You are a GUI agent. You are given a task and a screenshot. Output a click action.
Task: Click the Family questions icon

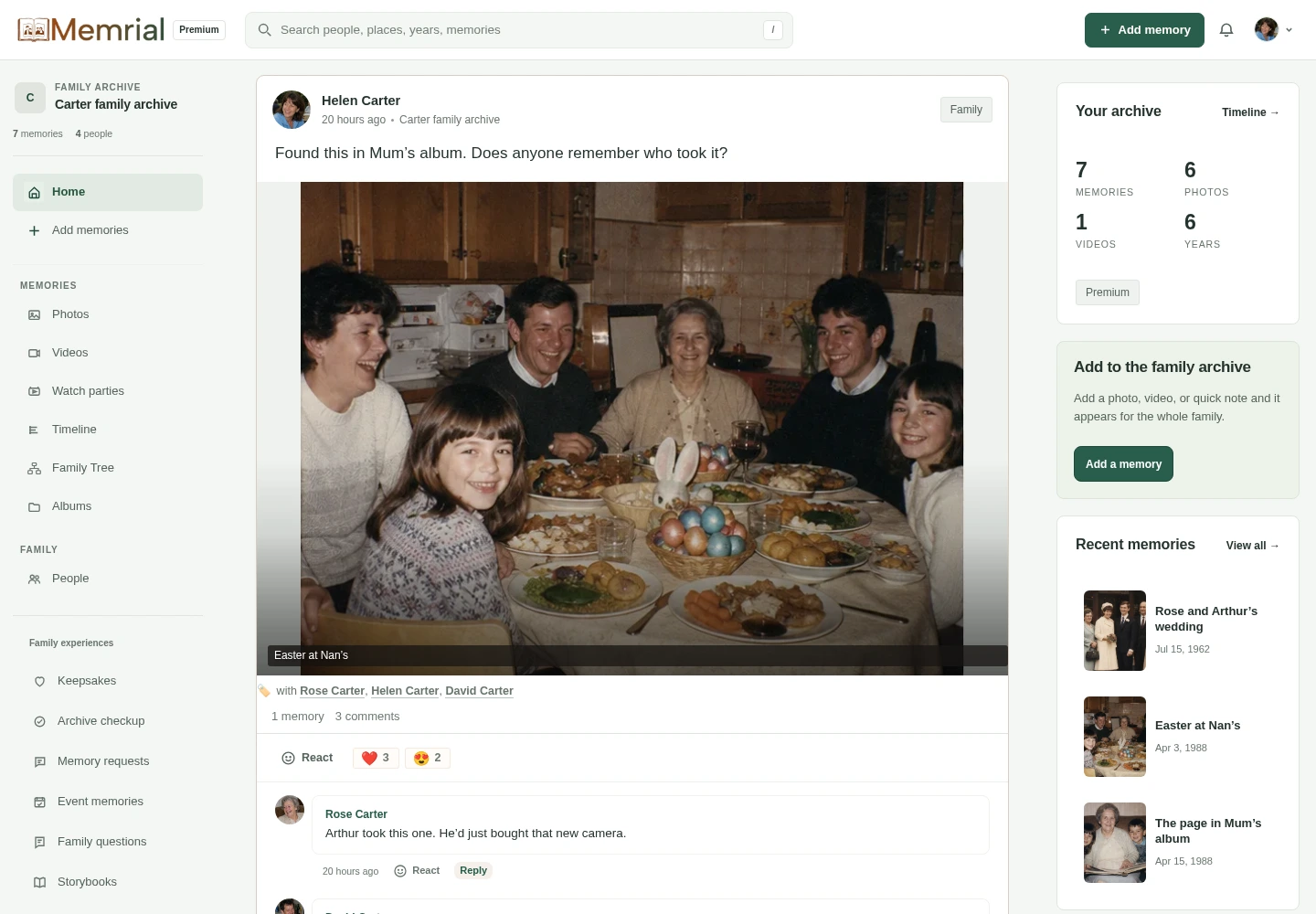click(x=39, y=842)
